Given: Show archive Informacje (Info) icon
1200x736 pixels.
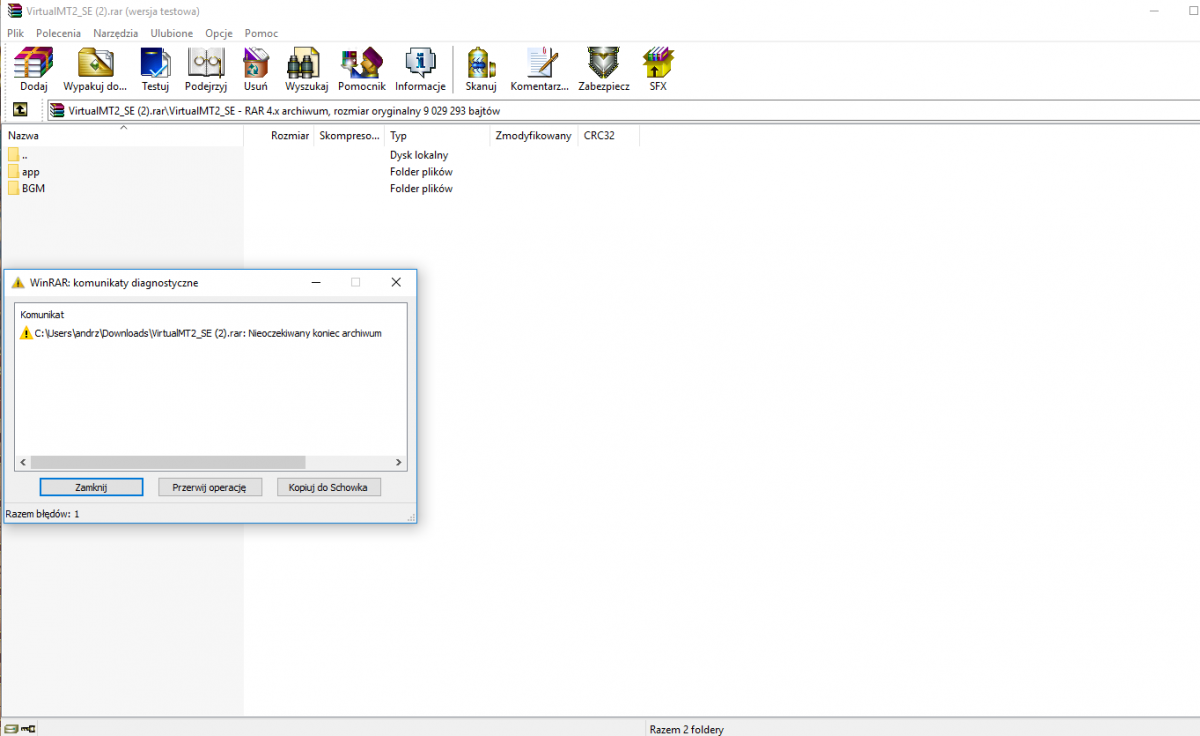Looking at the screenshot, I should 420,64.
